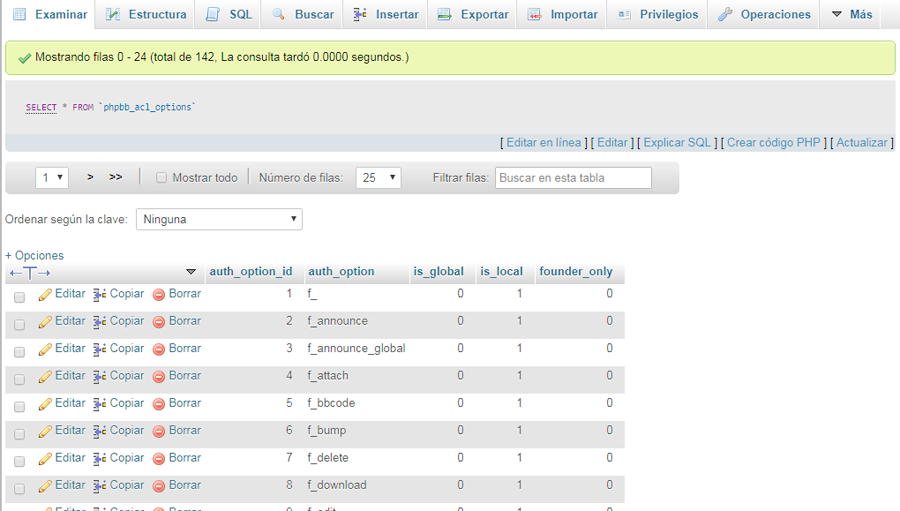Click the pencil Editar icon for f_download row
Screen dimensions: 900x511
(x=45, y=486)
